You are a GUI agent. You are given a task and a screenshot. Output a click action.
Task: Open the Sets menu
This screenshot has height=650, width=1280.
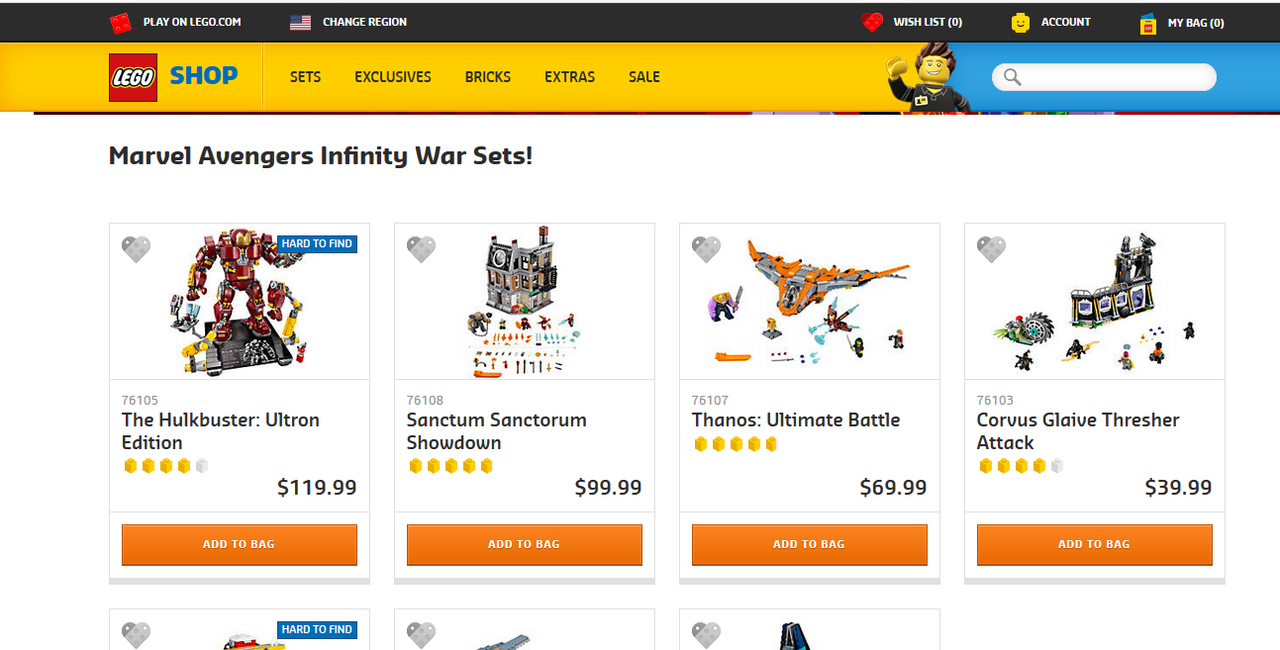pyautogui.click(x=305, y=77)
